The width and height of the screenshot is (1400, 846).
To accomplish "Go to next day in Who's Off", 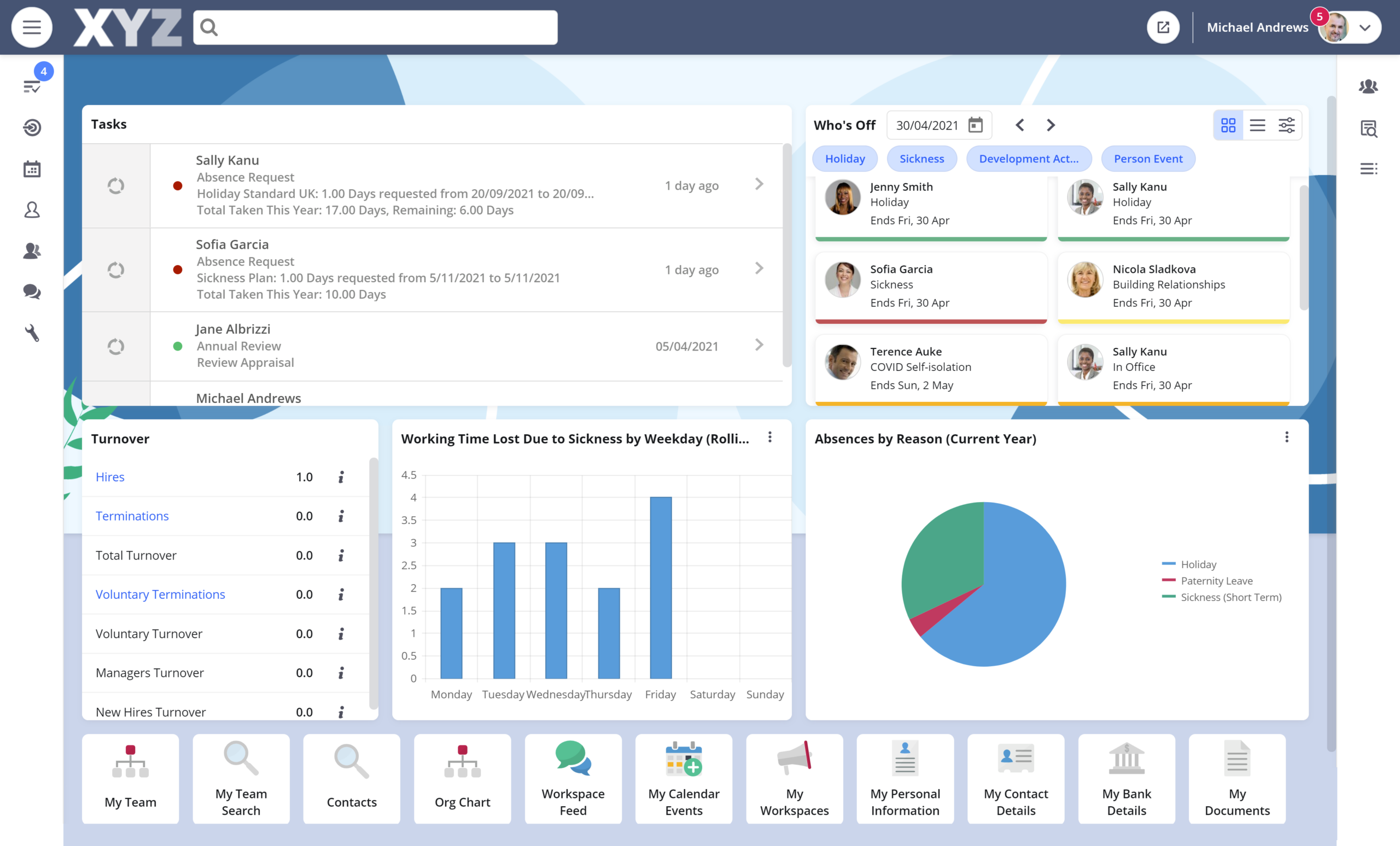I will (1050, 125).
